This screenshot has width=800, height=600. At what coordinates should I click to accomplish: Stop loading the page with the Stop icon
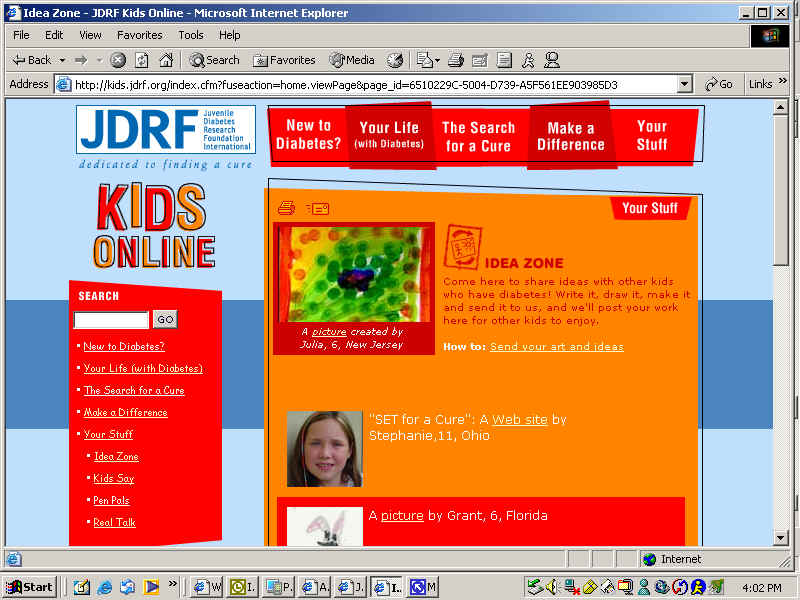[x=118, y=60]
